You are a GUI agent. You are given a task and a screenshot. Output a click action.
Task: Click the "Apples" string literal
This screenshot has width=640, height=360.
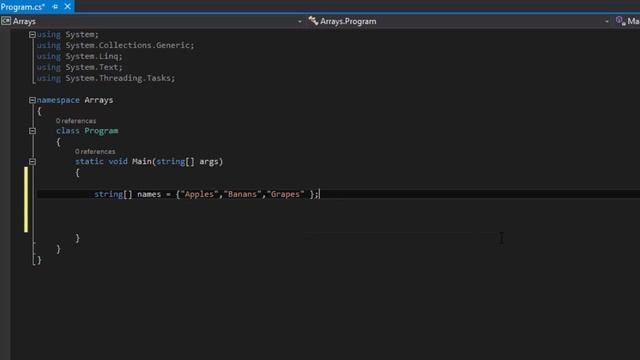(x=199, y=194)
